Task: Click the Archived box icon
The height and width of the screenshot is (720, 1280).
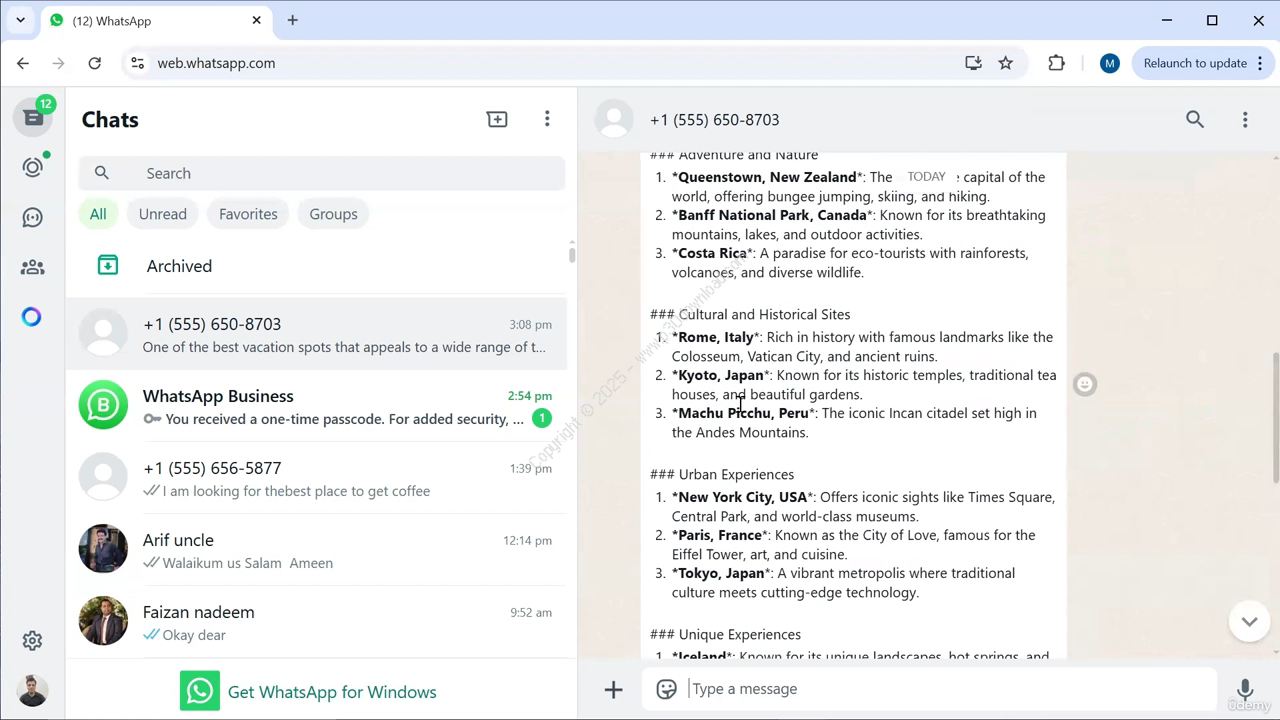Action: point(108,265)
